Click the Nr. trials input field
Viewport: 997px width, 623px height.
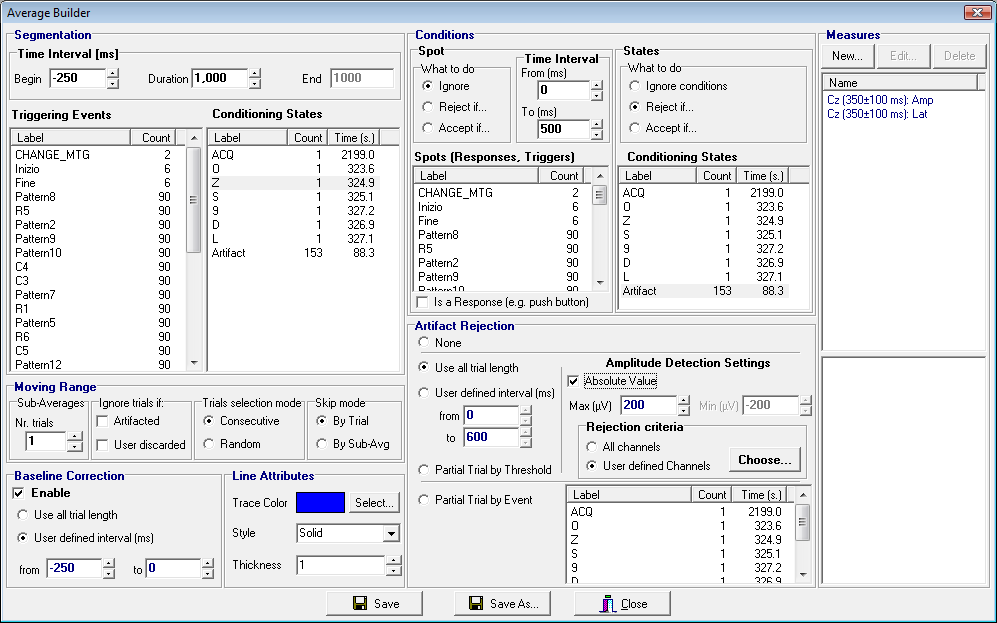(x=45, y=441)
